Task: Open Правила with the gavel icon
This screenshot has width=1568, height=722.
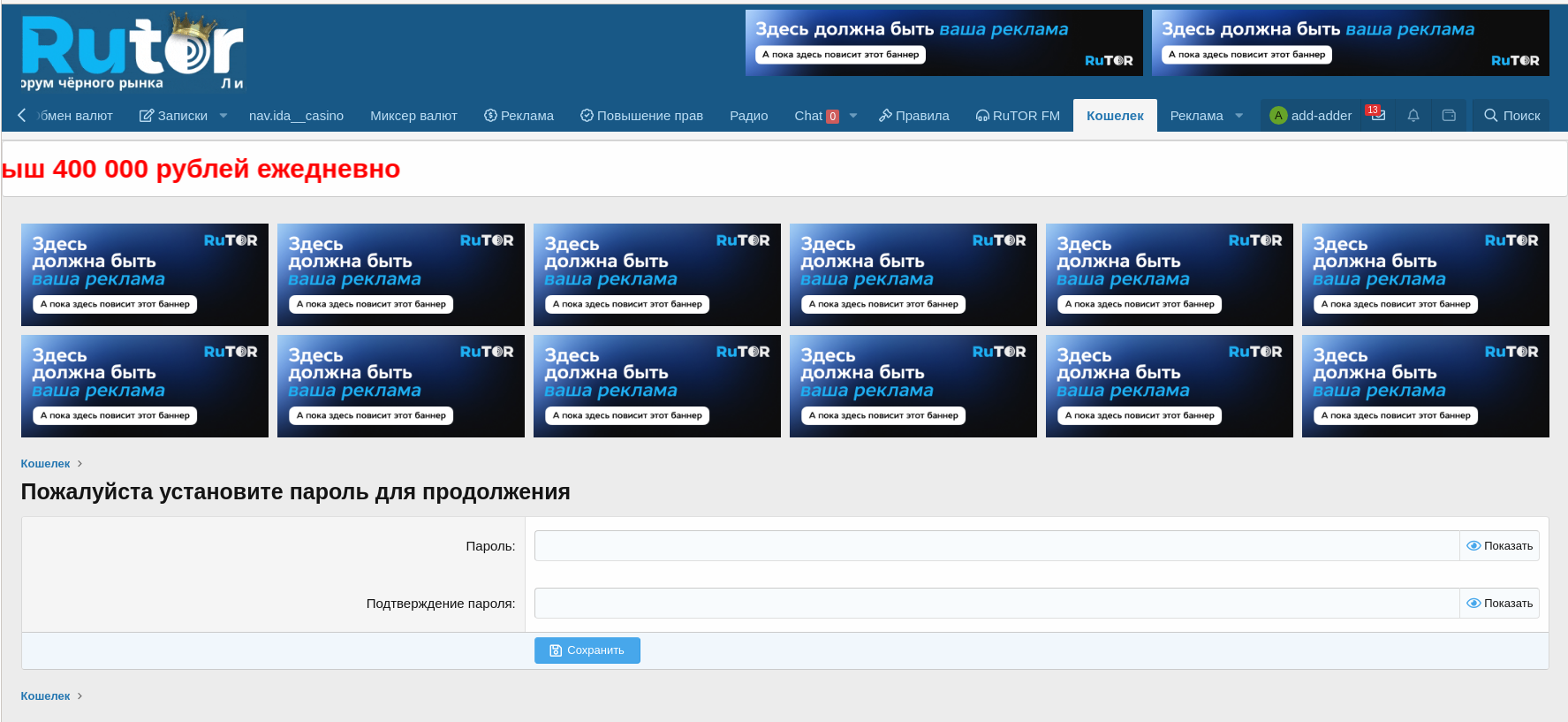Action: 913,116
